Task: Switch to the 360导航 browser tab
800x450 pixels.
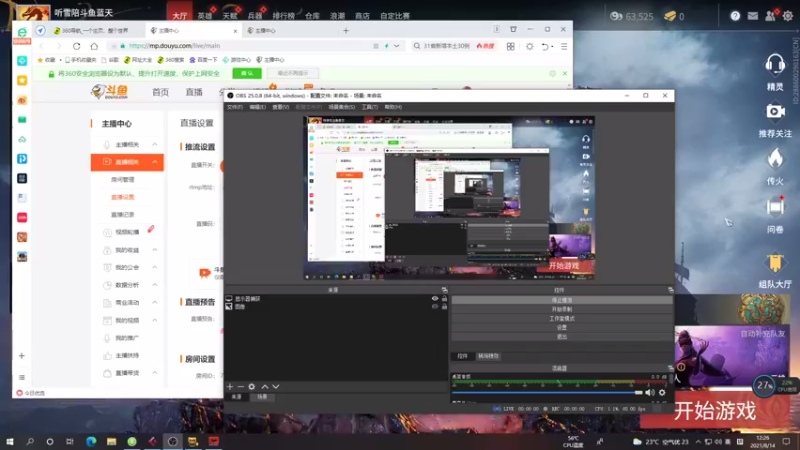Action: click(x=96, y=31)
